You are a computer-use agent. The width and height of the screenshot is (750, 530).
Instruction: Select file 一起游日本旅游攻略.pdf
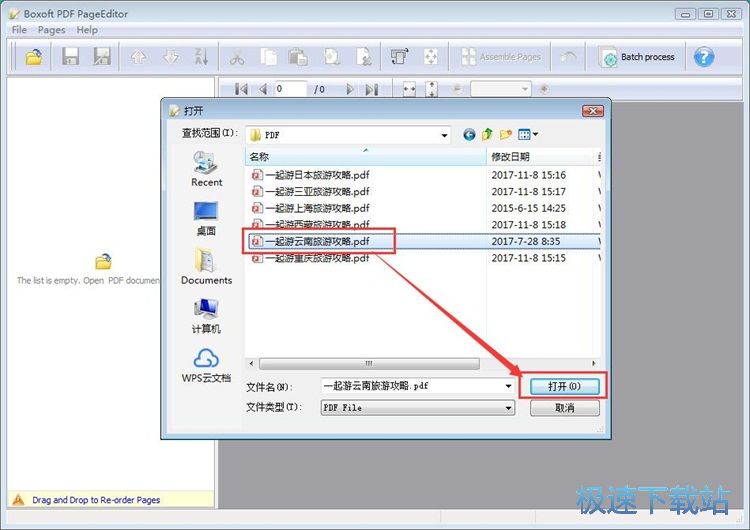click(x=310, y=175)
